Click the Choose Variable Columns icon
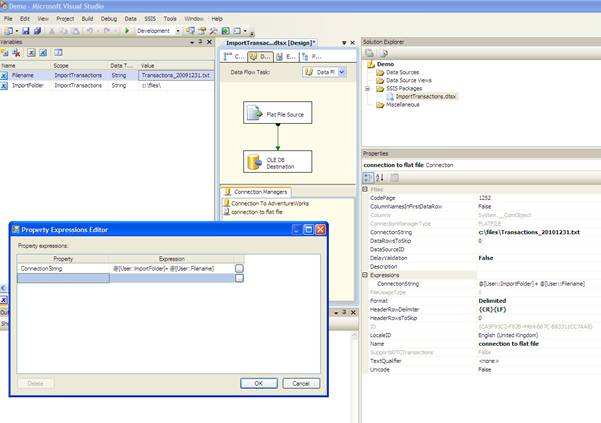 pos(58,52)
